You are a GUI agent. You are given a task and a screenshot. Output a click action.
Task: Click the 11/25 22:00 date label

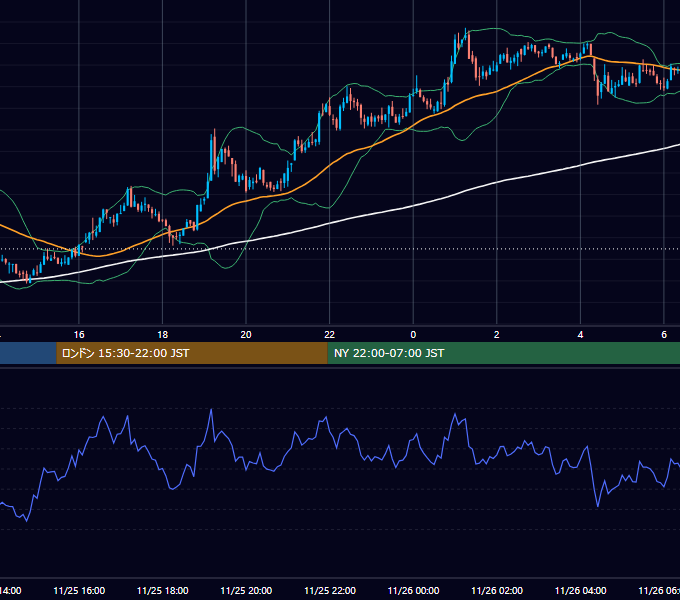(x=330, y=590)
